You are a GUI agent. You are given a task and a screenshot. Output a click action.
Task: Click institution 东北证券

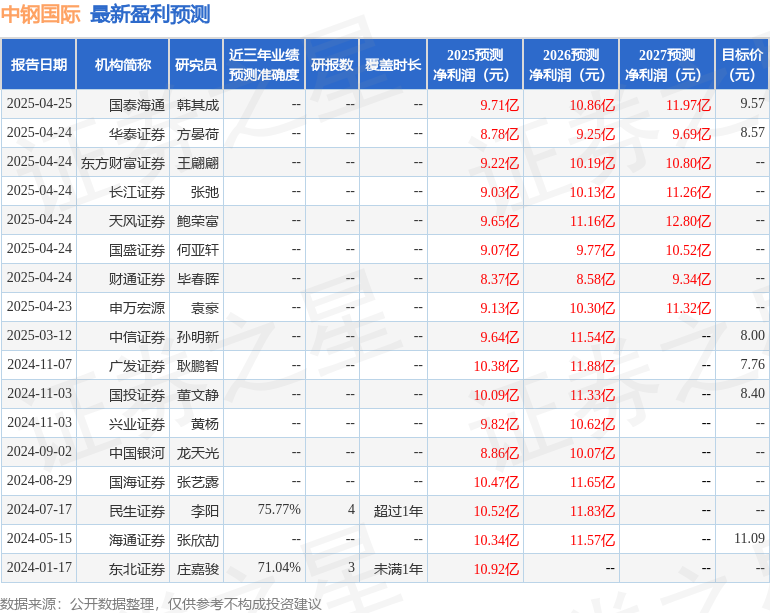coord(137,569)
